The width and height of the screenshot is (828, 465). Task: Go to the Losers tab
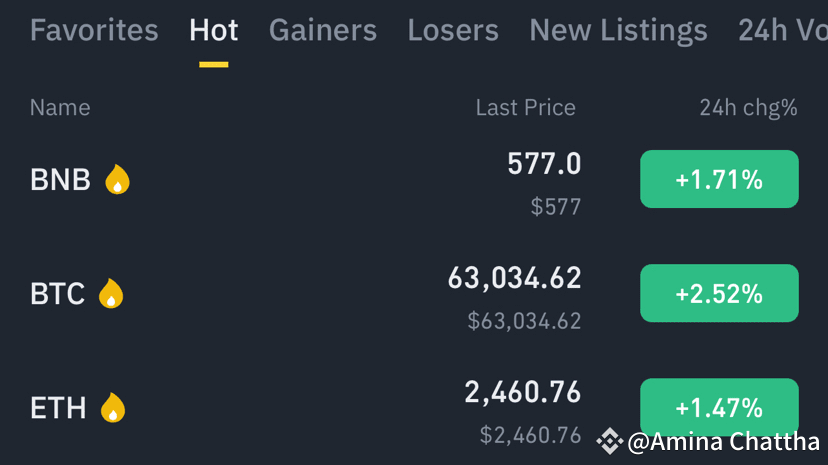pyautogui.click(x=453, y=31)
